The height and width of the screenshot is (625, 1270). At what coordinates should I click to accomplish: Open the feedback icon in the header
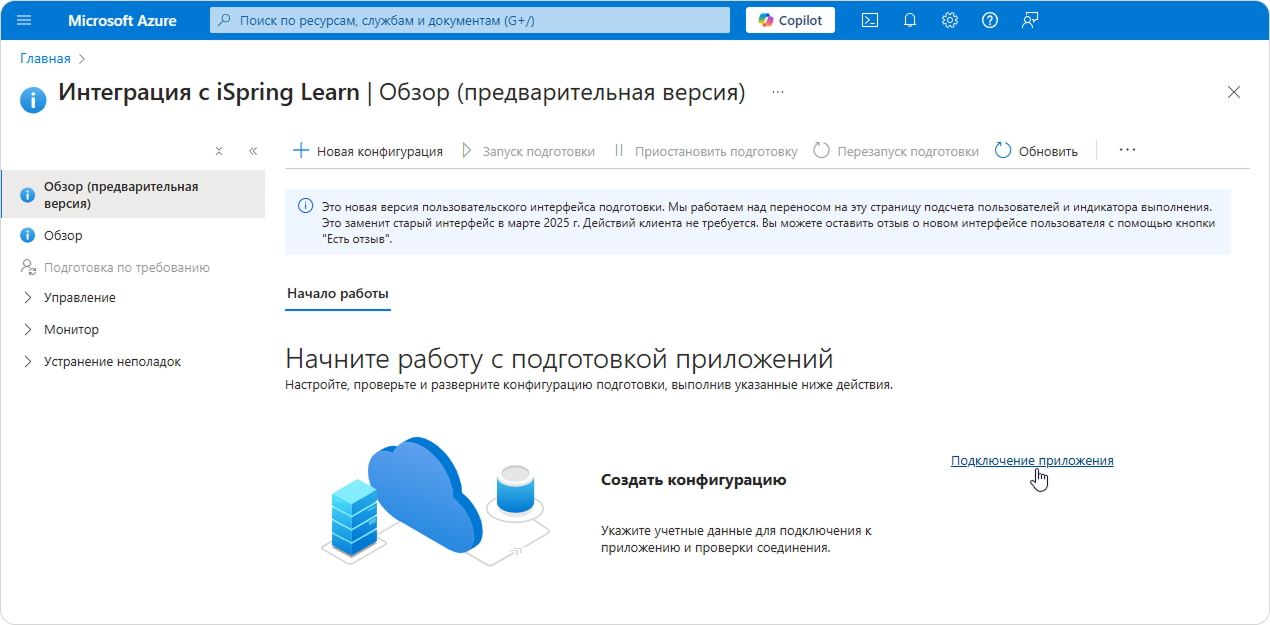1030,20
